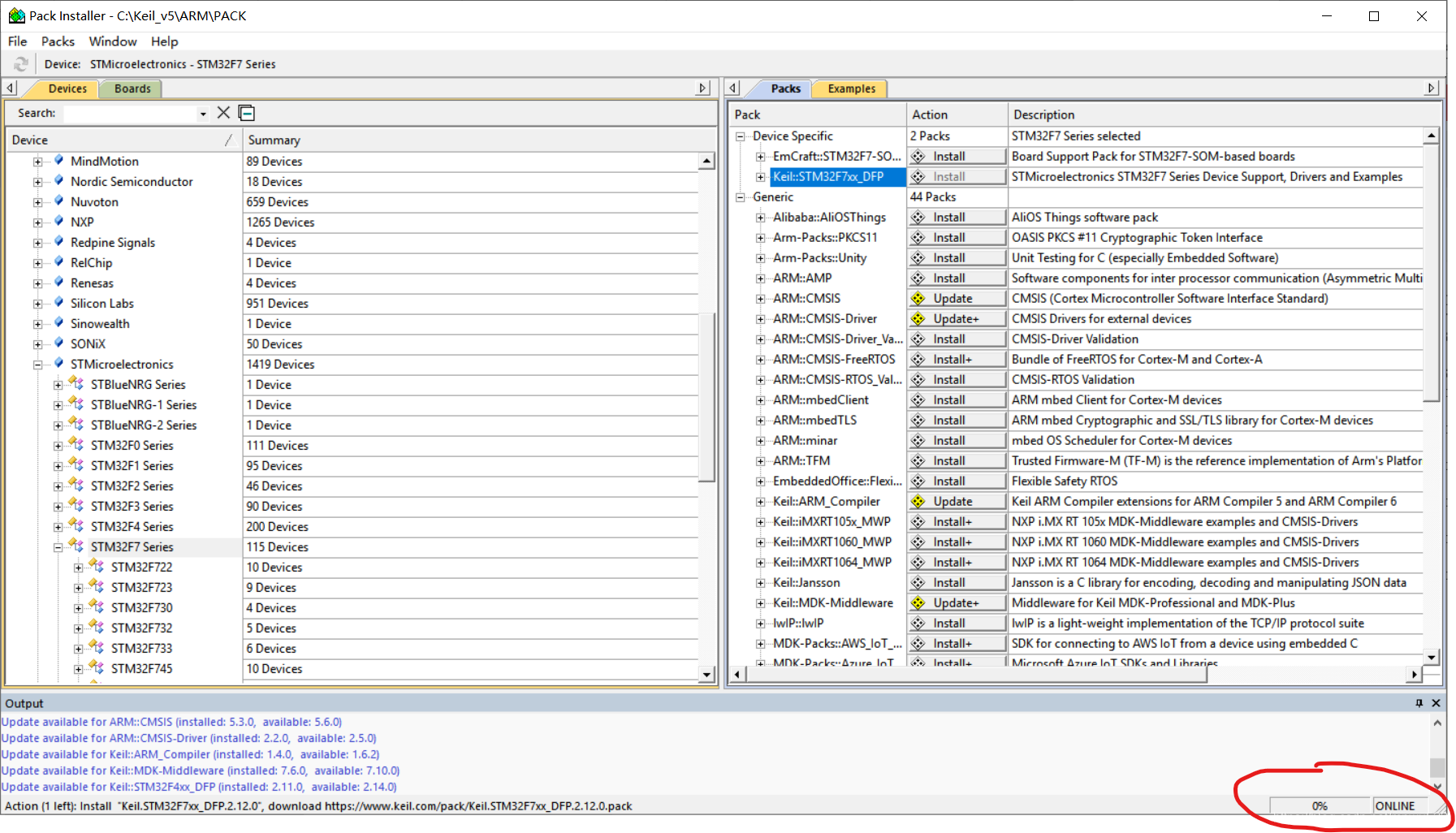Click the STMicroelectronics vendor icon
The height and width of the screenshot is (833, 1456).
pos(58,364)
